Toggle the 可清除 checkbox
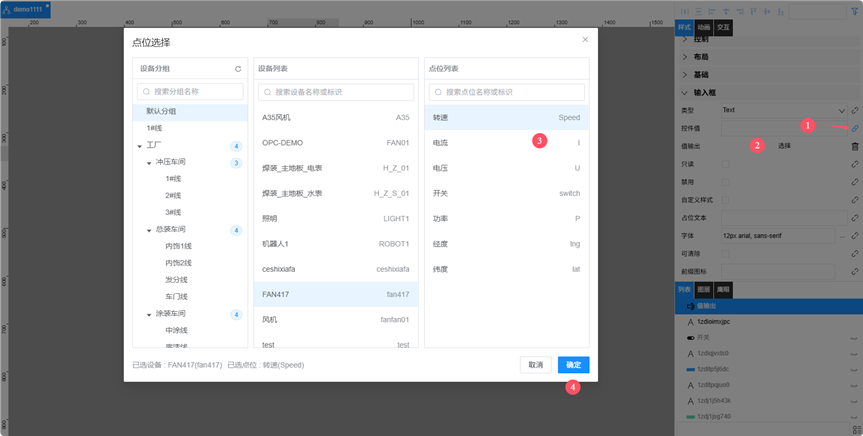This screenshot has height=436, width=863. pos(726,254)
